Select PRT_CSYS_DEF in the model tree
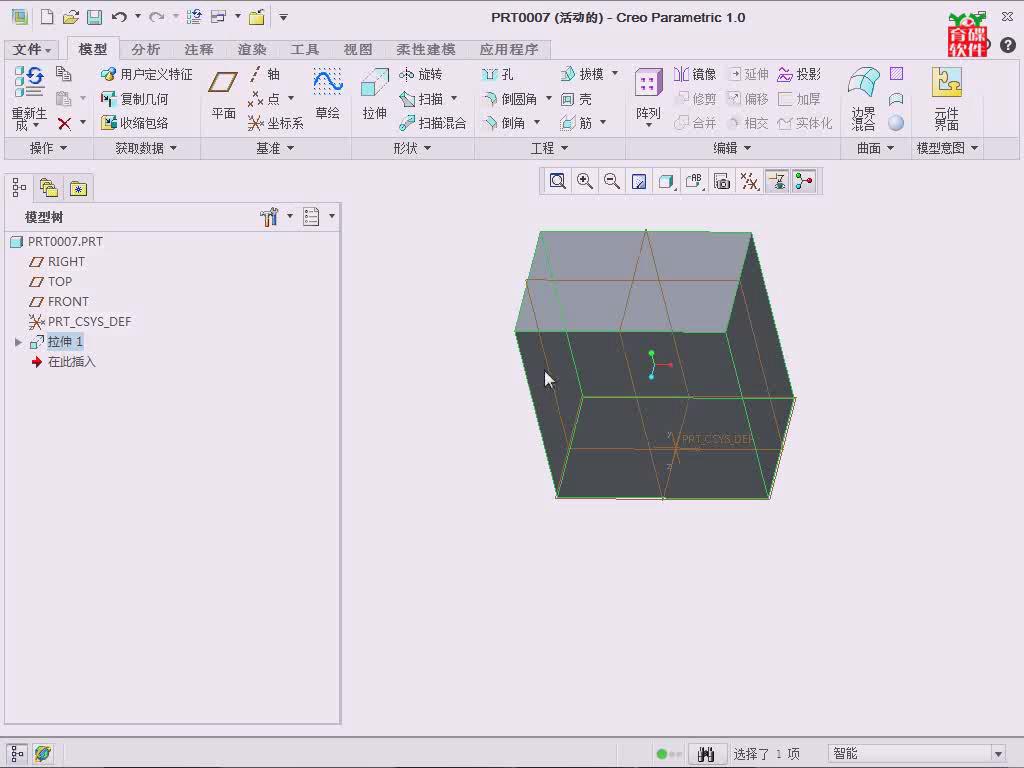Viewport: 1024px width, 768px height. click(80, 321)
